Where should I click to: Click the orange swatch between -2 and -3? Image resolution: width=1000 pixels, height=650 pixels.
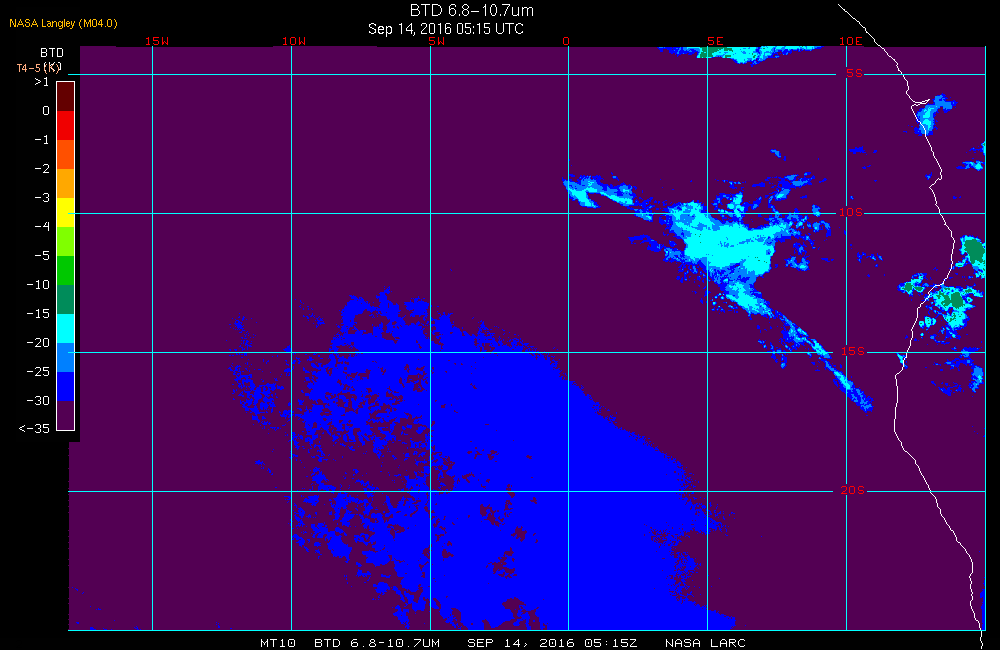pos(66,183)
